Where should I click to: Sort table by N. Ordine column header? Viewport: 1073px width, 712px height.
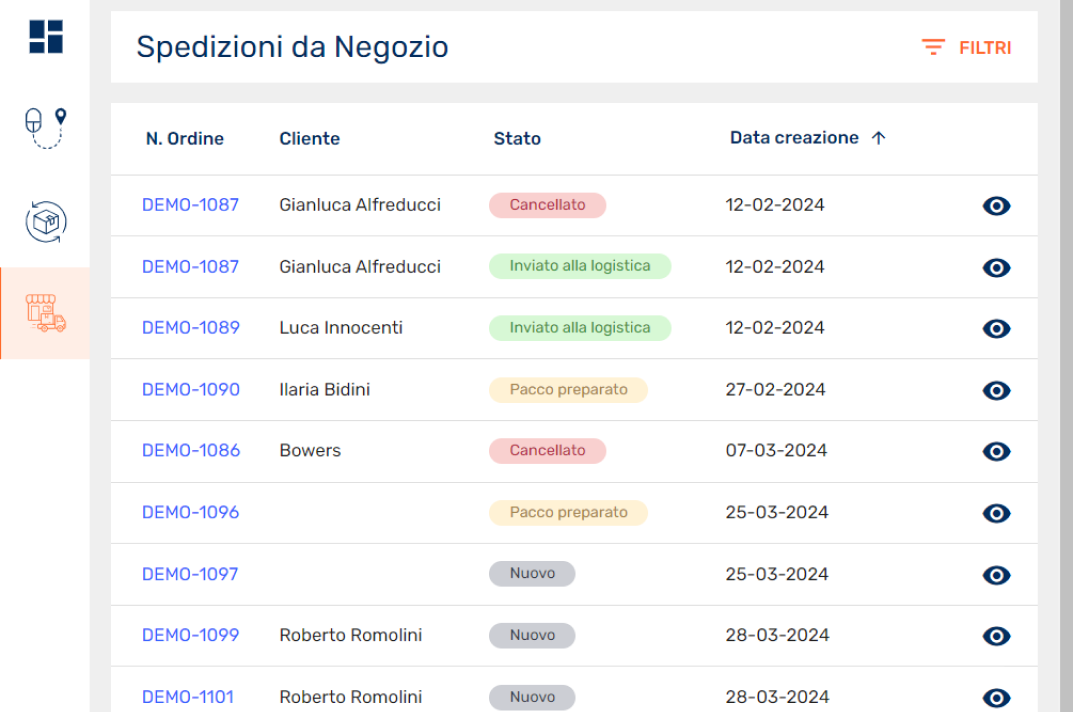[x=184, y=139]
